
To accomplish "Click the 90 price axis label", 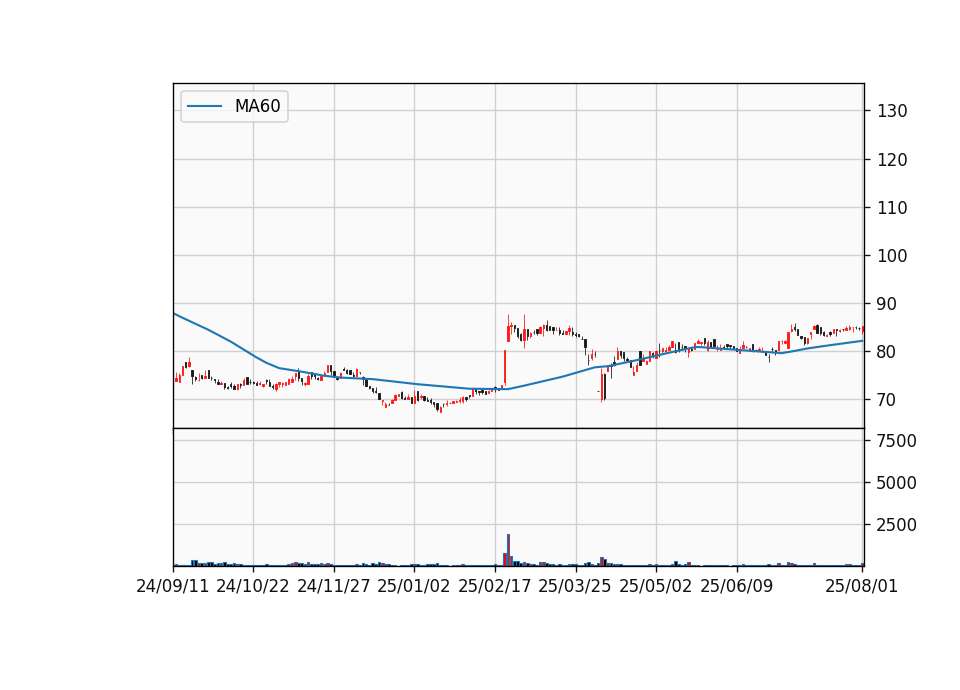I will [x=887, y=304].
